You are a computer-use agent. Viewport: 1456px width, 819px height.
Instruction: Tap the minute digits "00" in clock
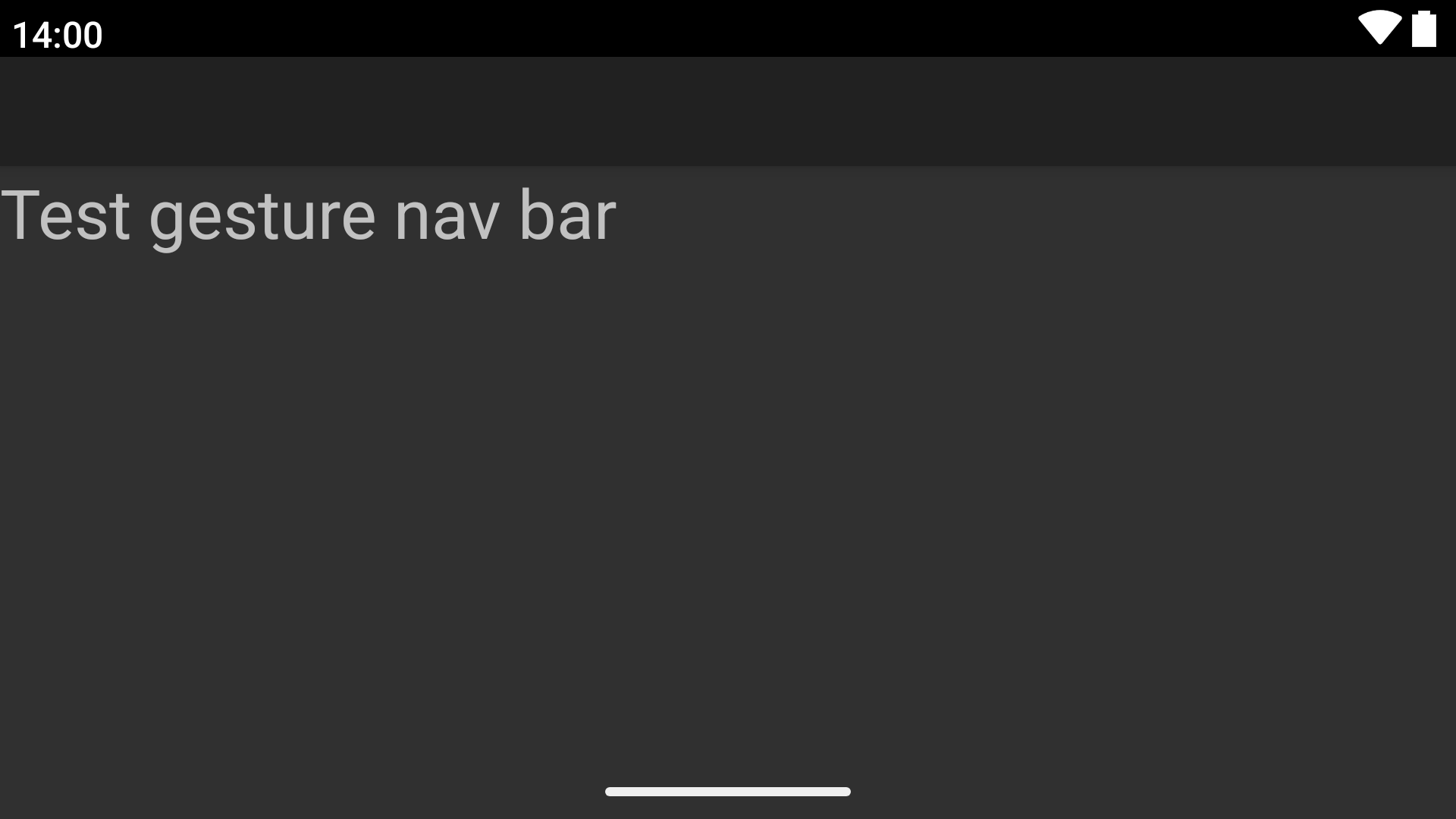click(82, 35)
